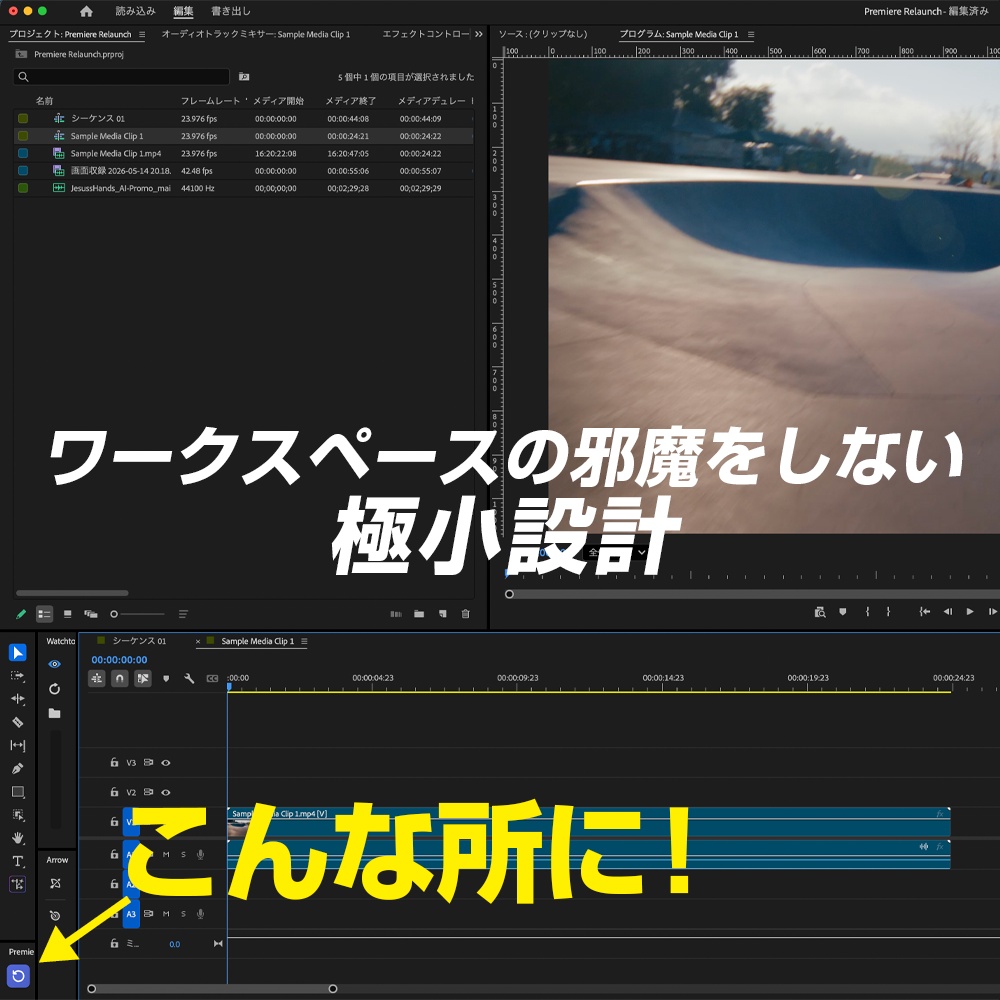
Task: Switch Project panel to list view
Action: (x=44, y=614)
